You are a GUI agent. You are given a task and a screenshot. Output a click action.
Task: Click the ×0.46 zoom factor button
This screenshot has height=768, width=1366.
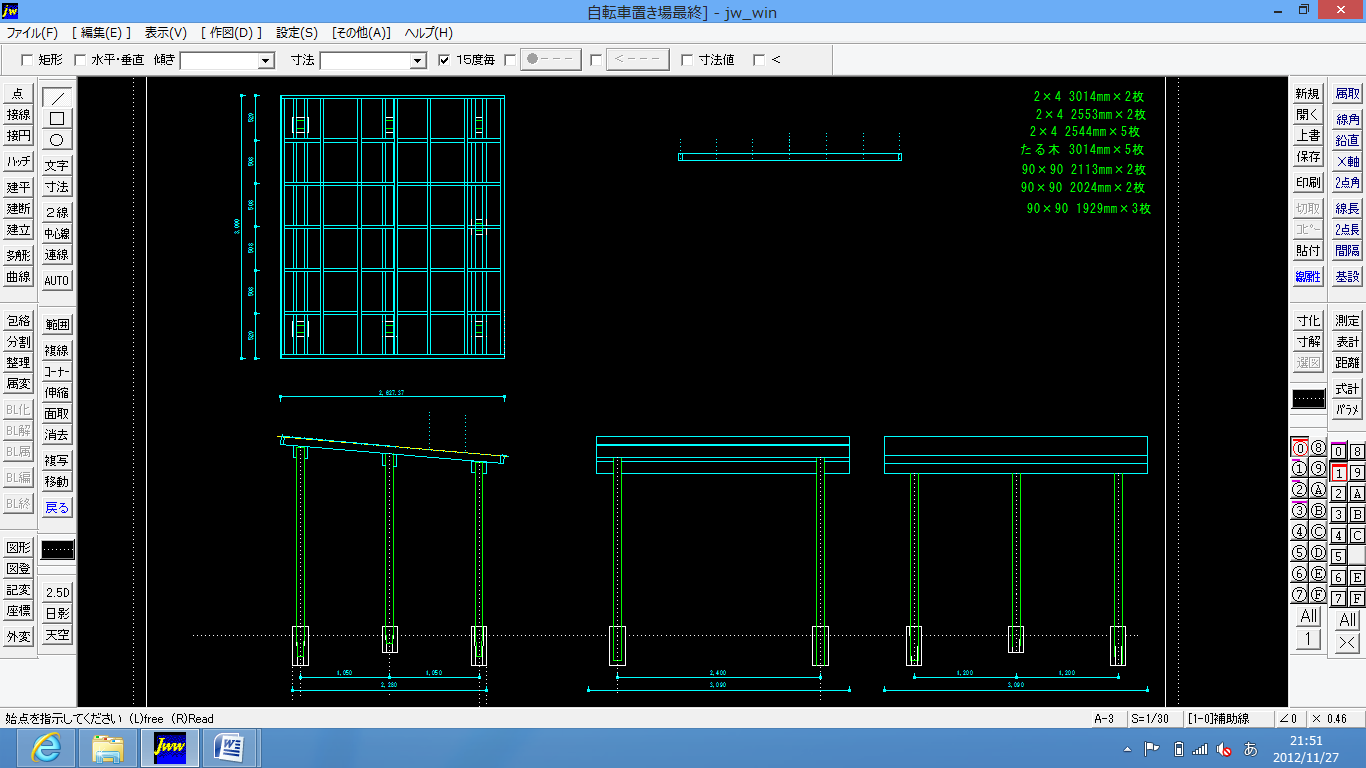(1330, 719)
